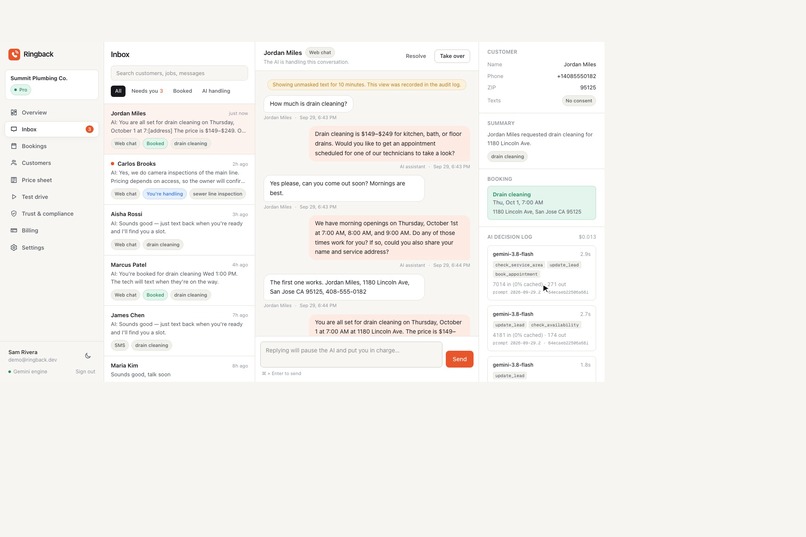
Task: Click the drain cleaning summary tag
Action: pyautogui.click(x=507, y=157)
